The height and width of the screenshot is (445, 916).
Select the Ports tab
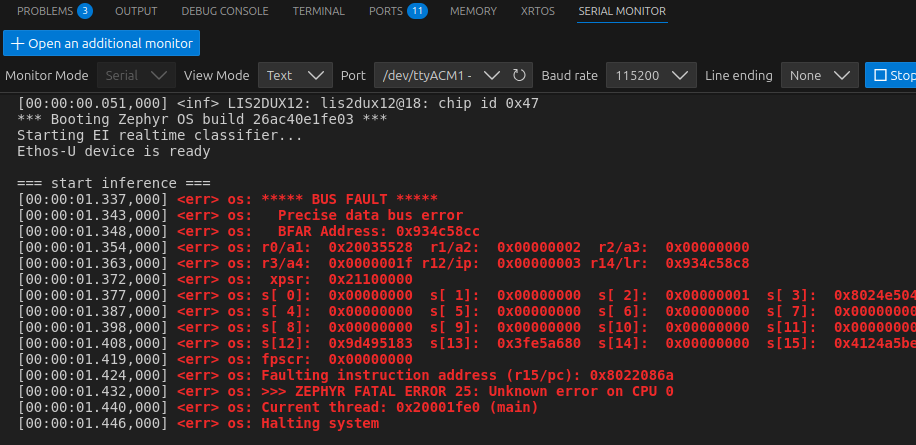385,11
